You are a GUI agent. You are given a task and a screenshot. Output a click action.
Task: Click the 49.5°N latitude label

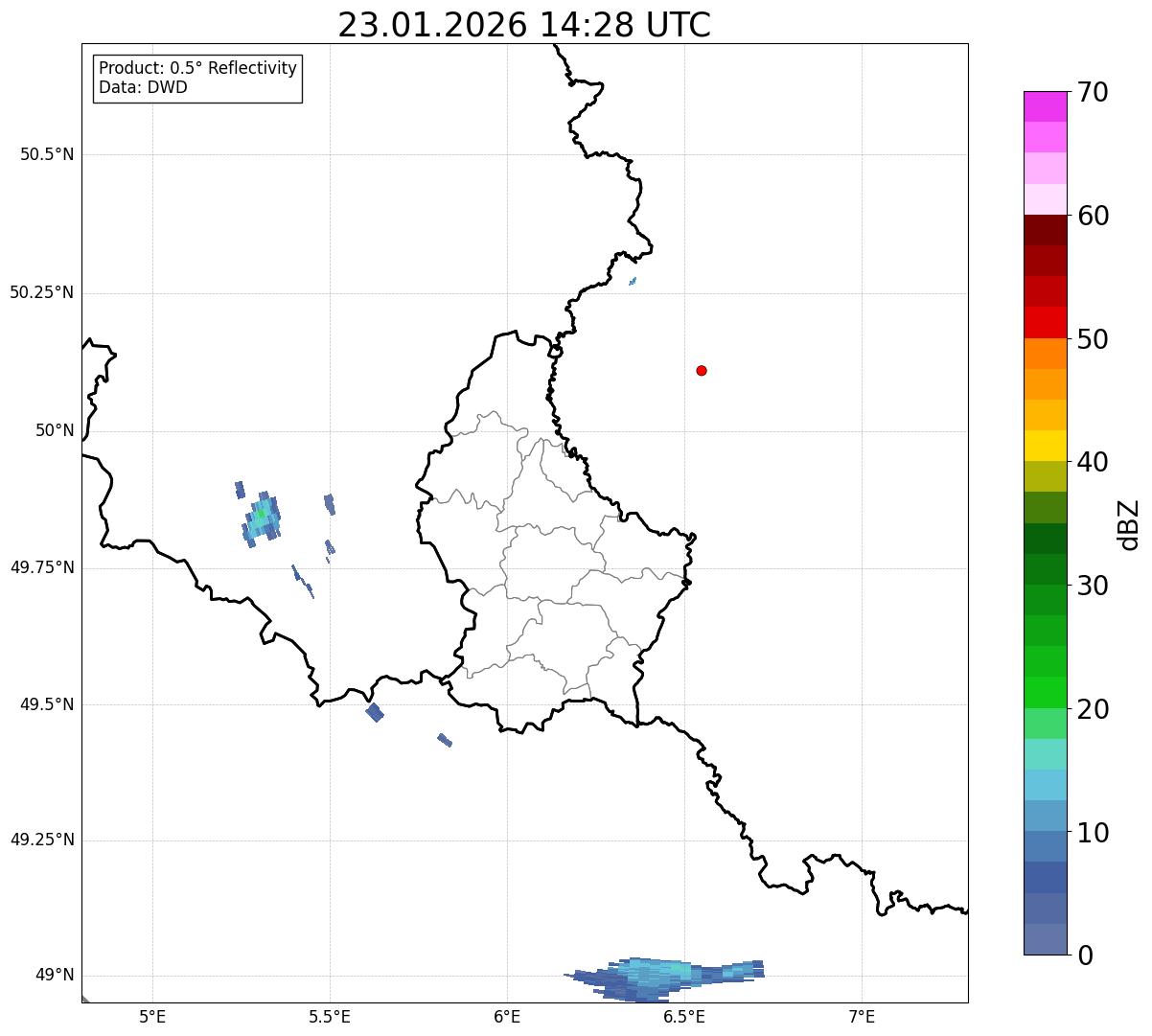click(x=47, y=704)
